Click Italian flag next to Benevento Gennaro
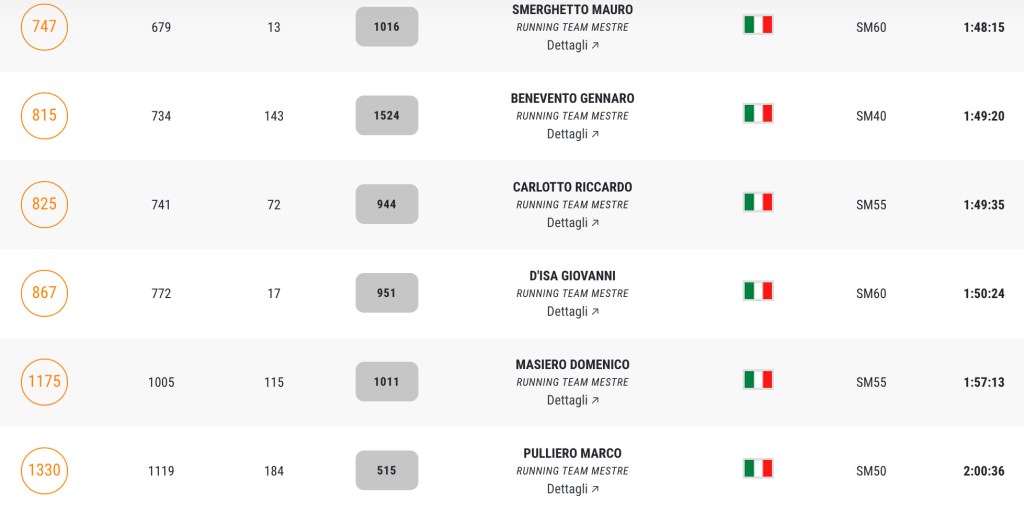Screen dimensions: 1024x510 758,114
